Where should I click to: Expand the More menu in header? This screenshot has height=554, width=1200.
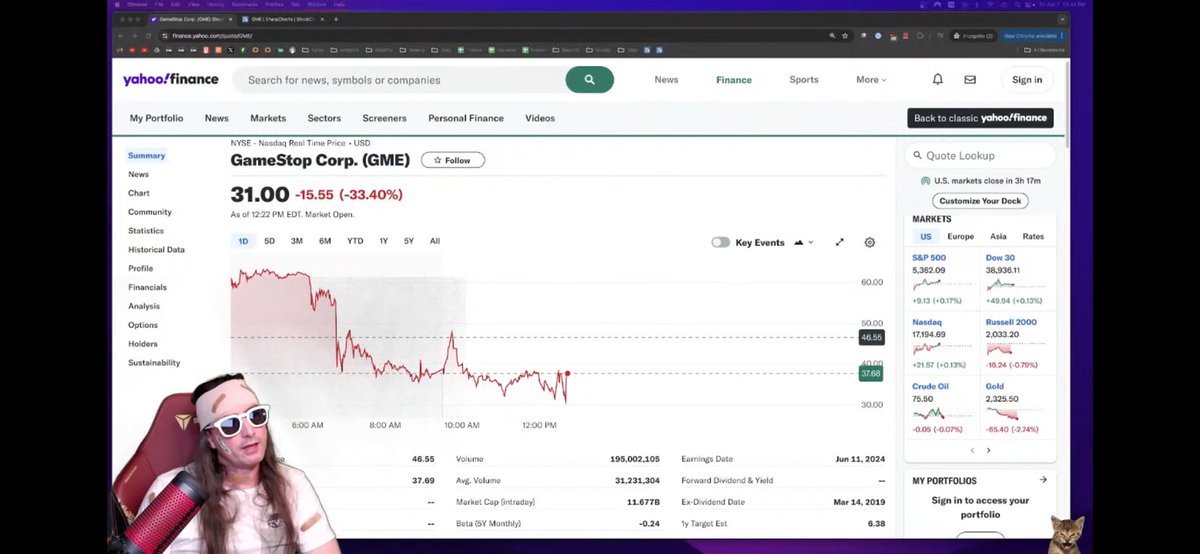871,80
